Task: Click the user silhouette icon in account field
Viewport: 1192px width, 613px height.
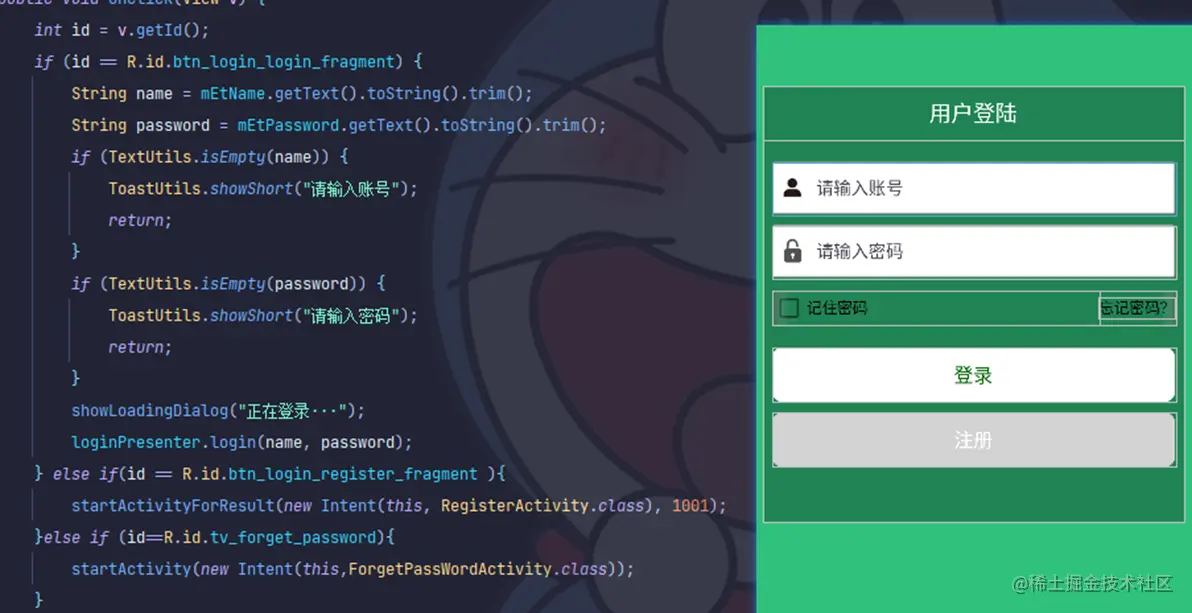Action: 792,188
